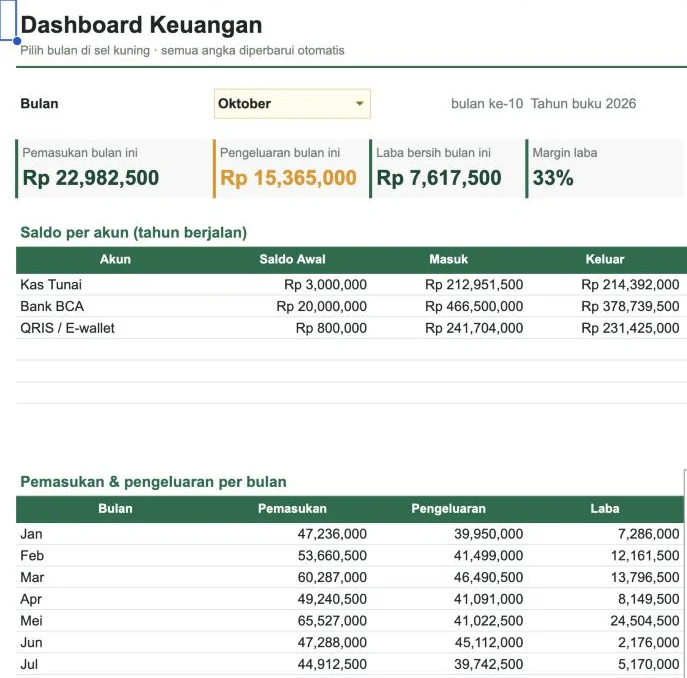
Task: Select the Jan month row label
Action: pos(32,534)
